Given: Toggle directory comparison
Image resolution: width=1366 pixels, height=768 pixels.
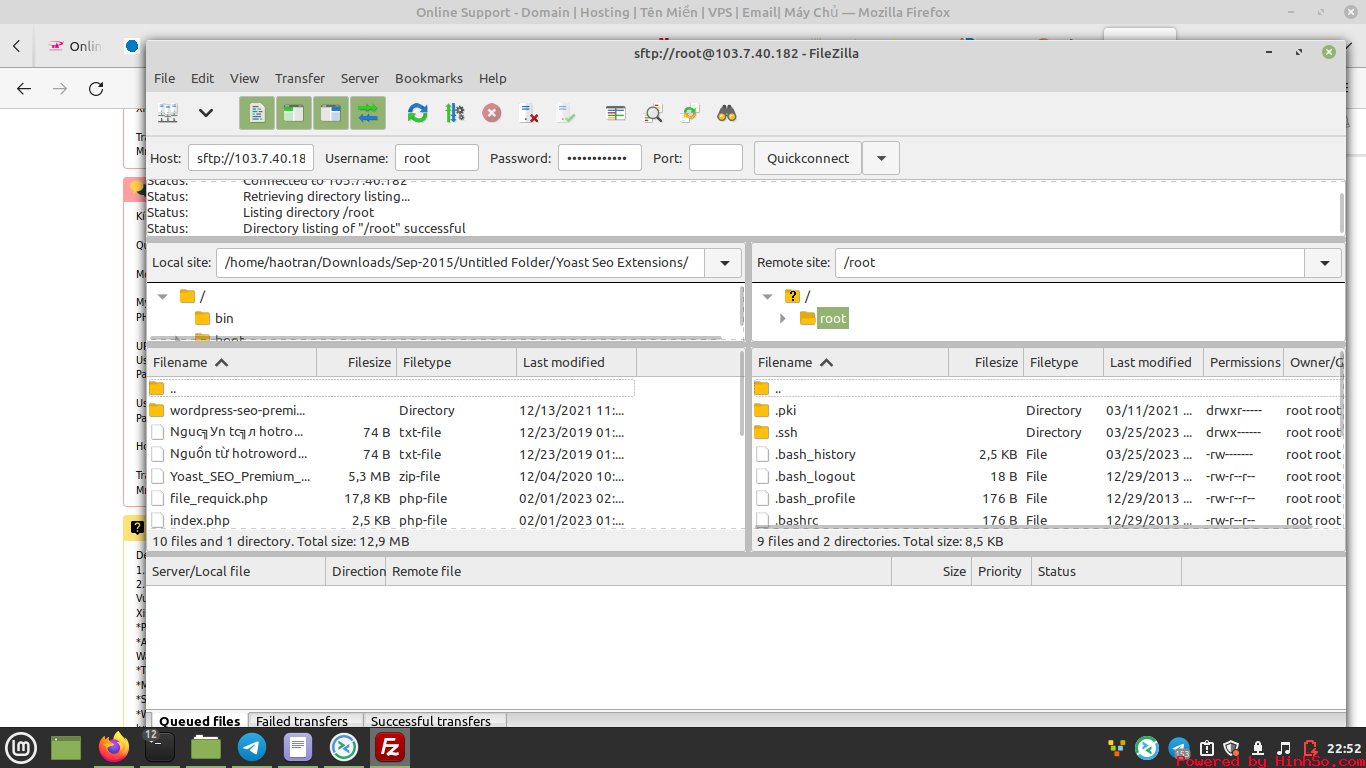Looking at the screenshot, I should (x=653, y=113).
